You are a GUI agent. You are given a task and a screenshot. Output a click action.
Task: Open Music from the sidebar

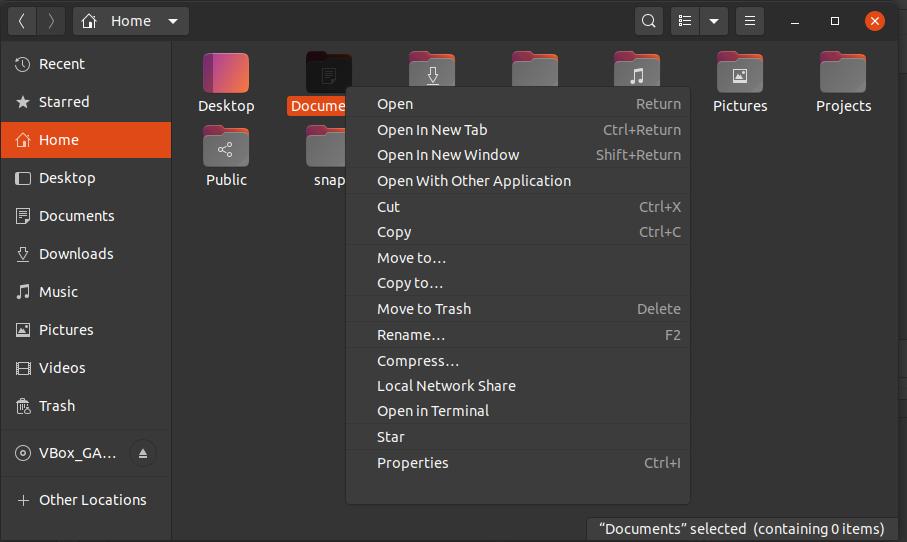click(86, 292)
